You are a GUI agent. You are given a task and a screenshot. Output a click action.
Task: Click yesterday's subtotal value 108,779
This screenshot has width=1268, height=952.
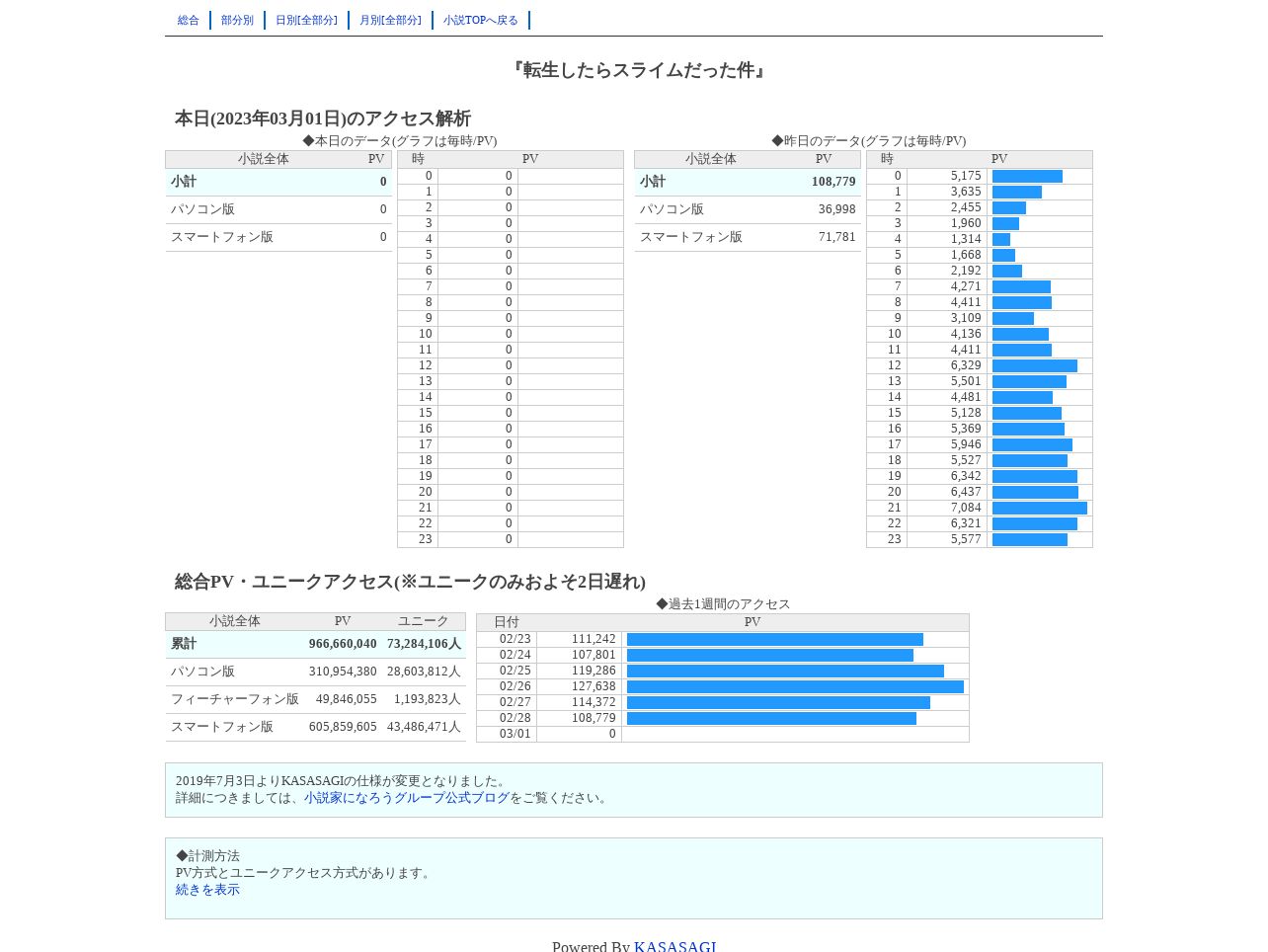tap(833, 182)
